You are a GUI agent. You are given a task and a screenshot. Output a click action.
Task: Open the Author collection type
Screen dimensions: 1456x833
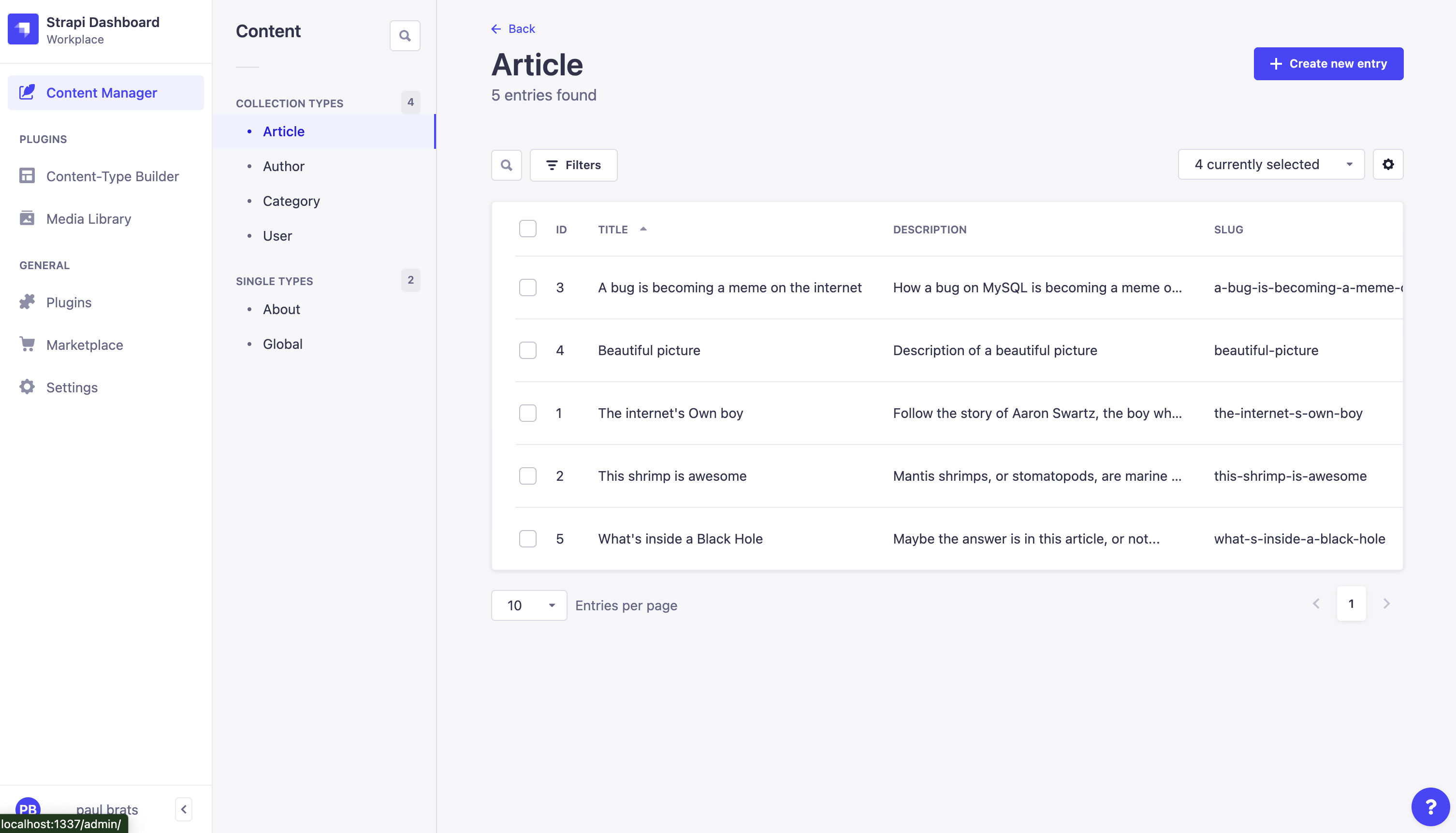[x=283, y=167]
